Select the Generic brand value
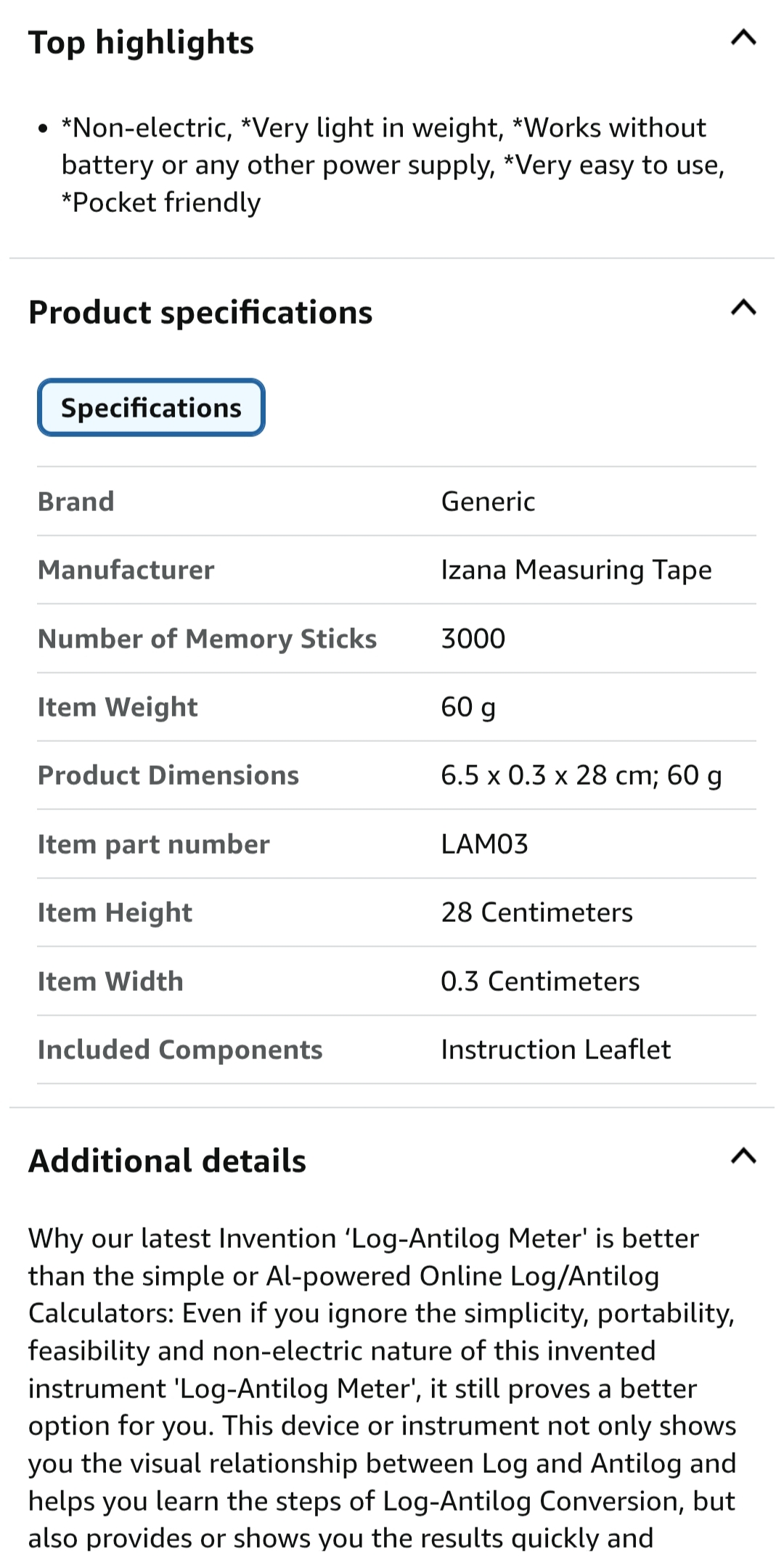Screen dimensions: 784x1568 pos(488,502)
